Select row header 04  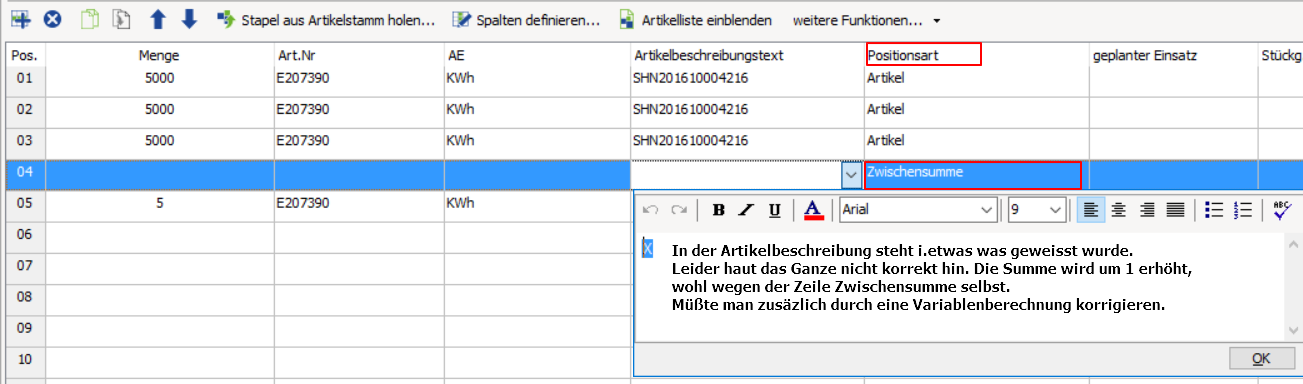pos(25,174)
